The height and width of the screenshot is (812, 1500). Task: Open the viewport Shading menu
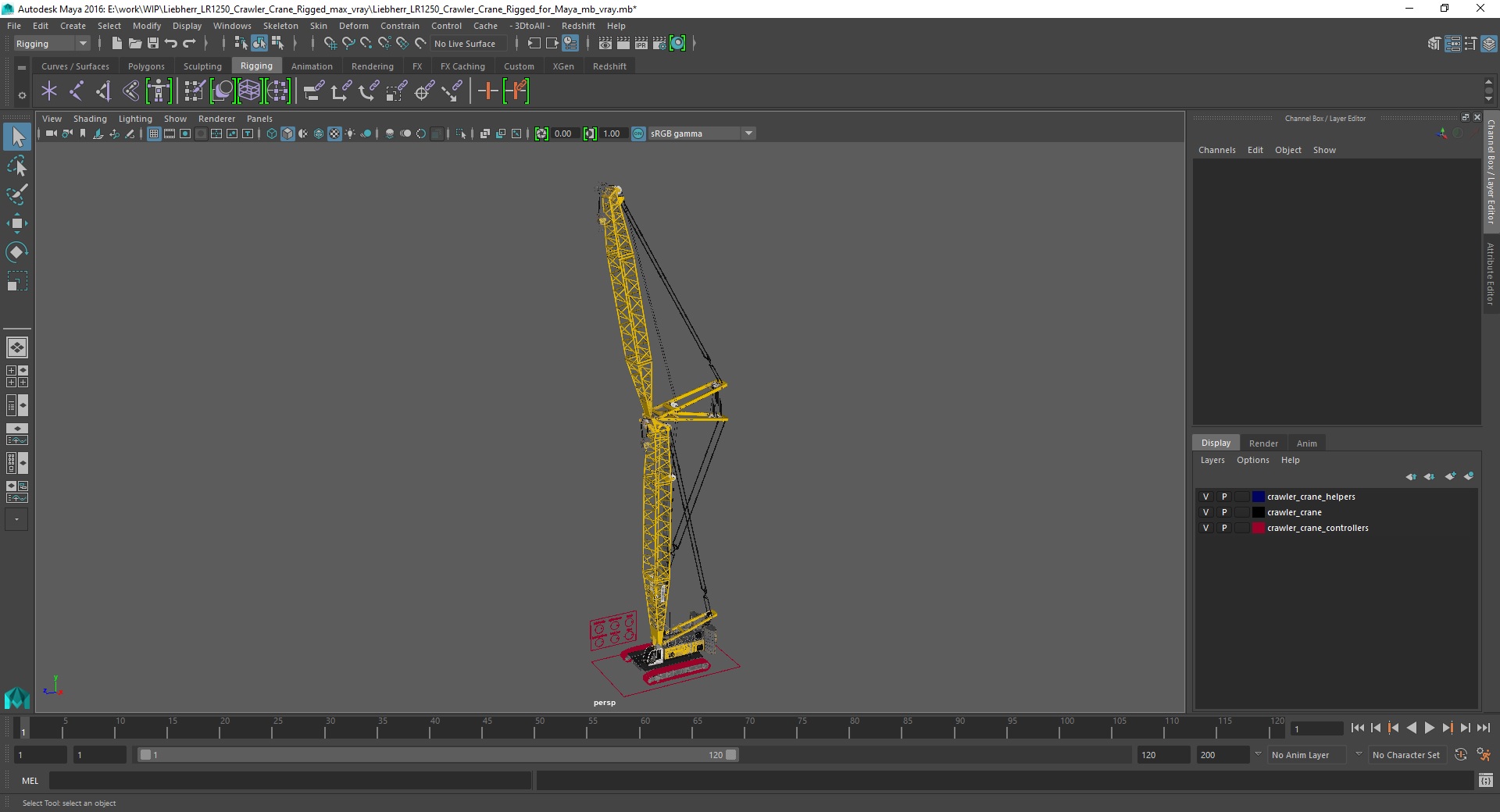[90, 119]
